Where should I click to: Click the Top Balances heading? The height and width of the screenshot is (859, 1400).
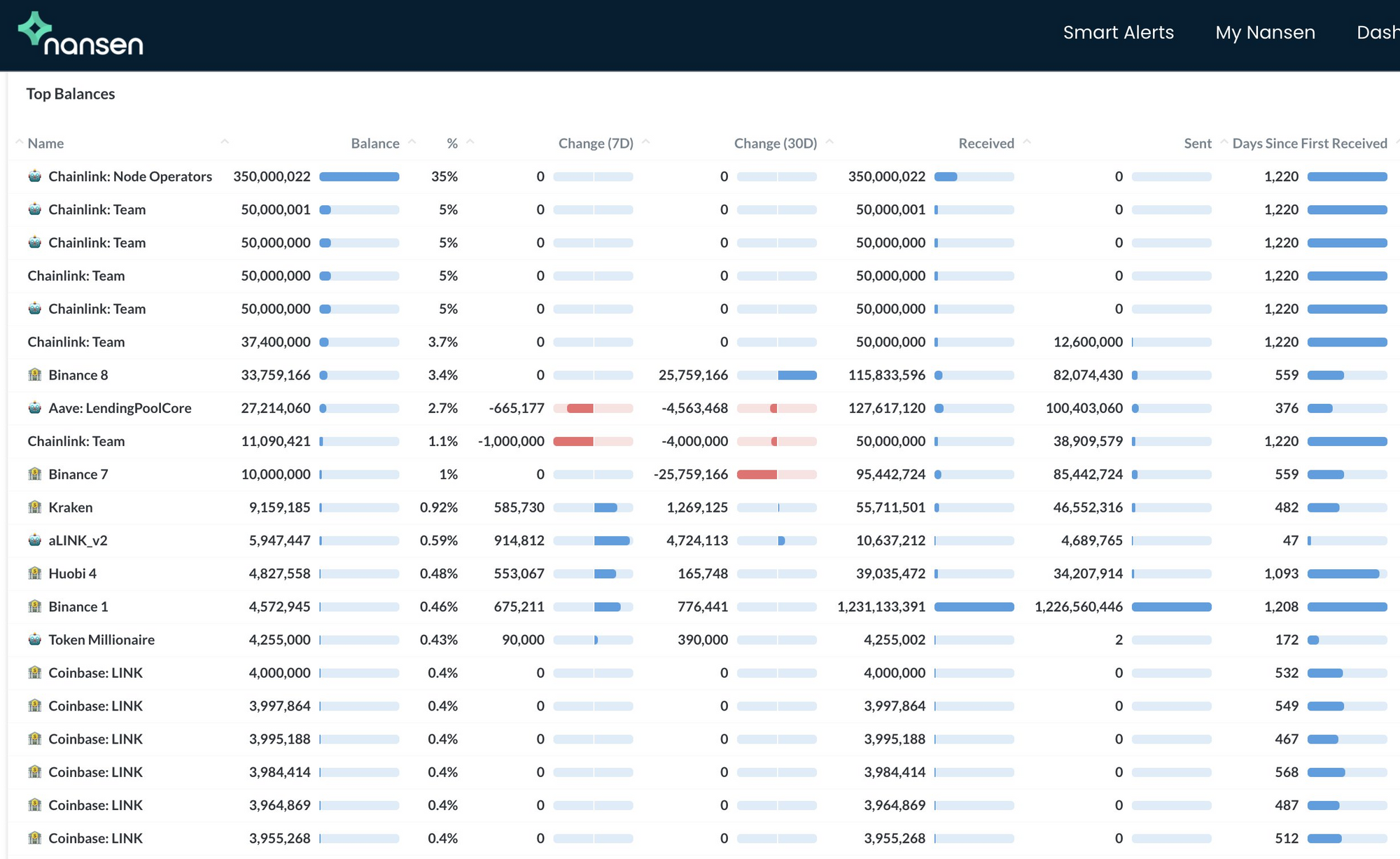(x=71, y=94)
